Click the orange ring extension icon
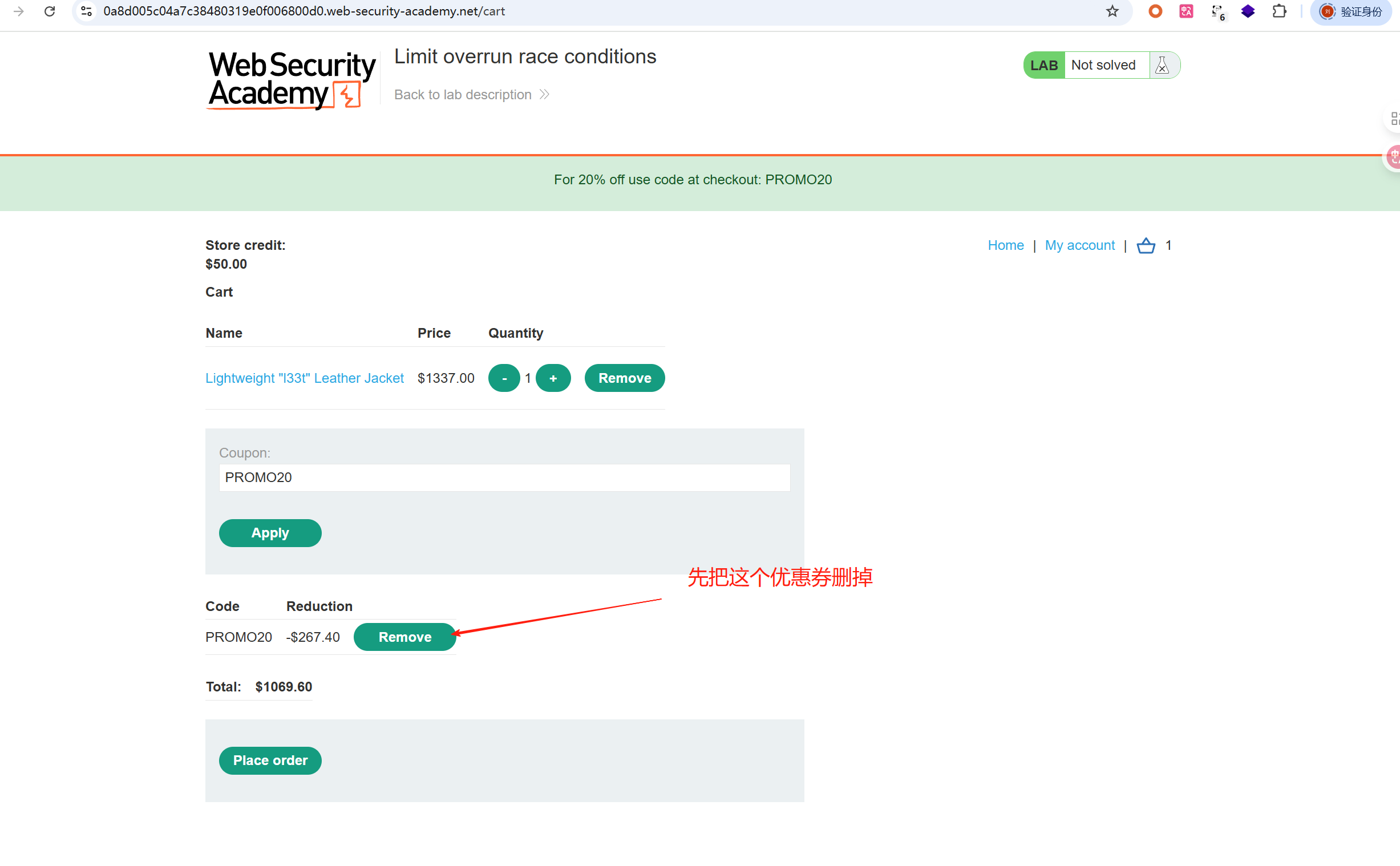Viewport: 1400px width, 866px height. pyautogui.click(x=1155, y=11)
